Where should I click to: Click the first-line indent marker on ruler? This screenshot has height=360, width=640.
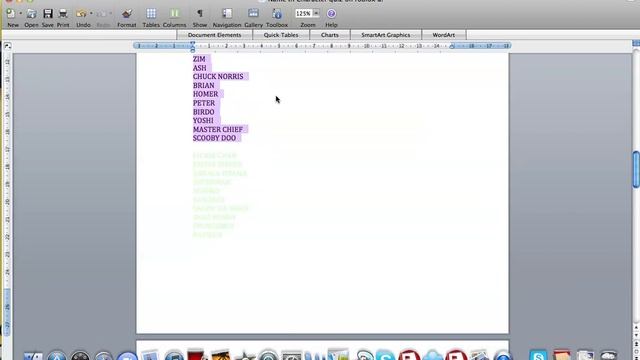[x=193, y=43]
